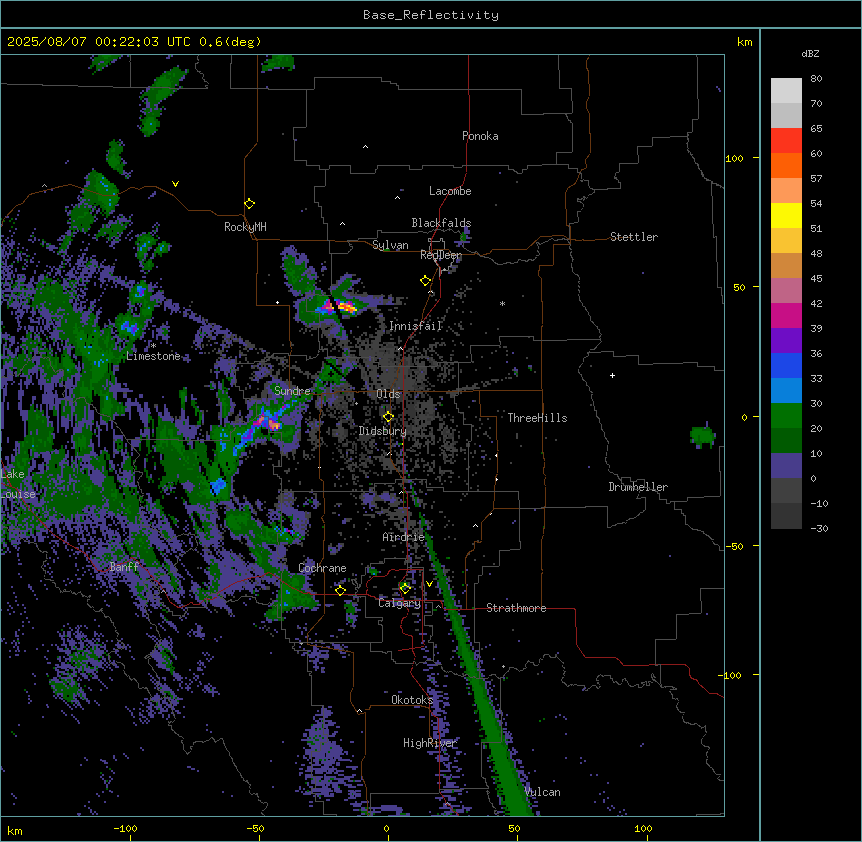862x842 pixels.
Task: Click the orange 60–57 swatch in the legend
Action: coord(786,165)
